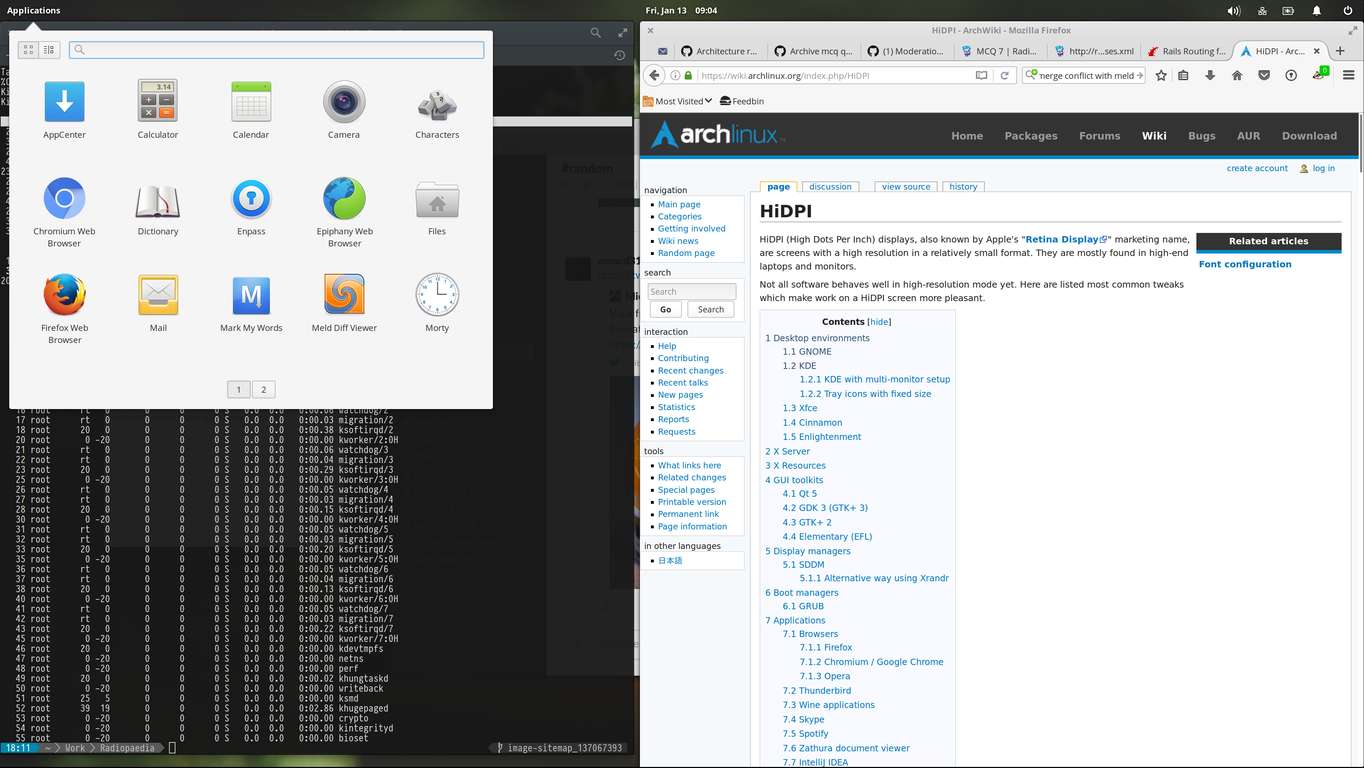Open the notifications bell indicator

pos(1317,10)
